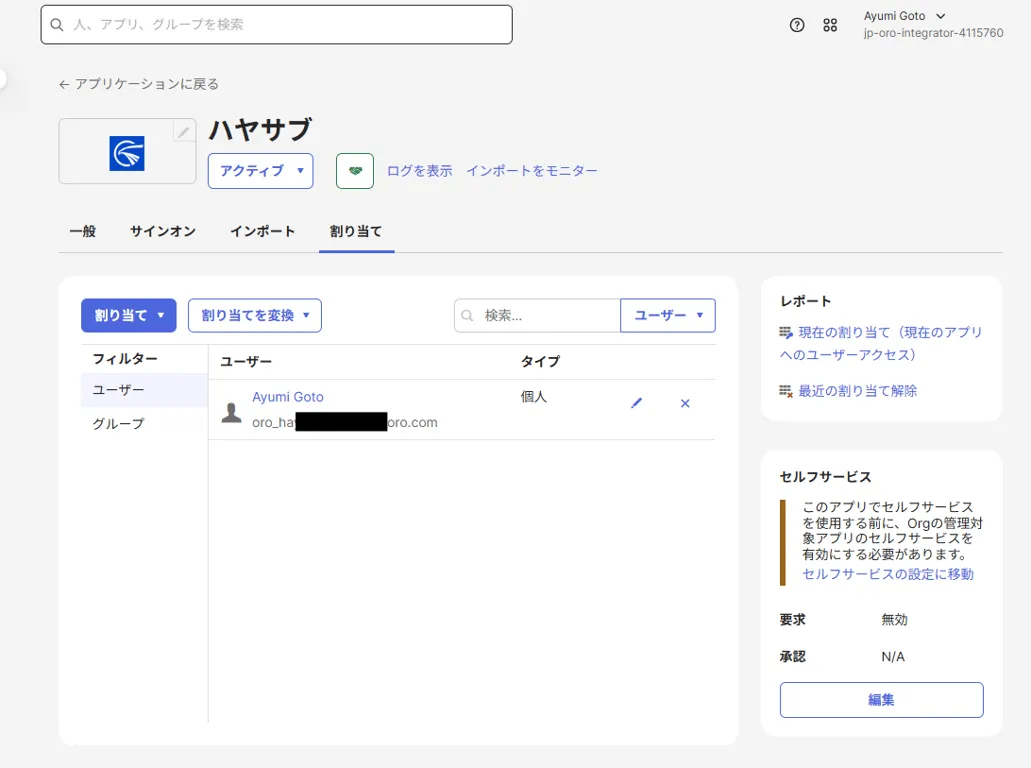This screenshot has width=1031, height=768.
Task: Click the green handshake icon button
Action: coord(355,171)
